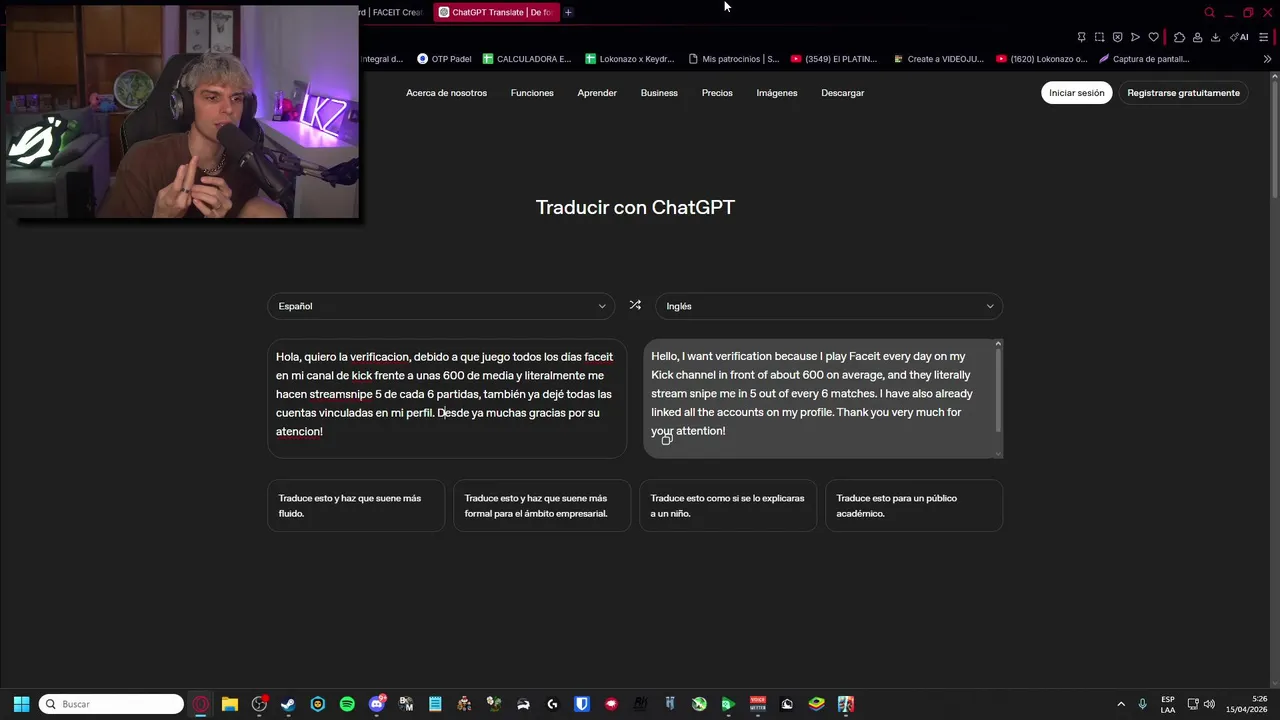
Task: Click the Descargar navigation link
Action: pos(843,93)
